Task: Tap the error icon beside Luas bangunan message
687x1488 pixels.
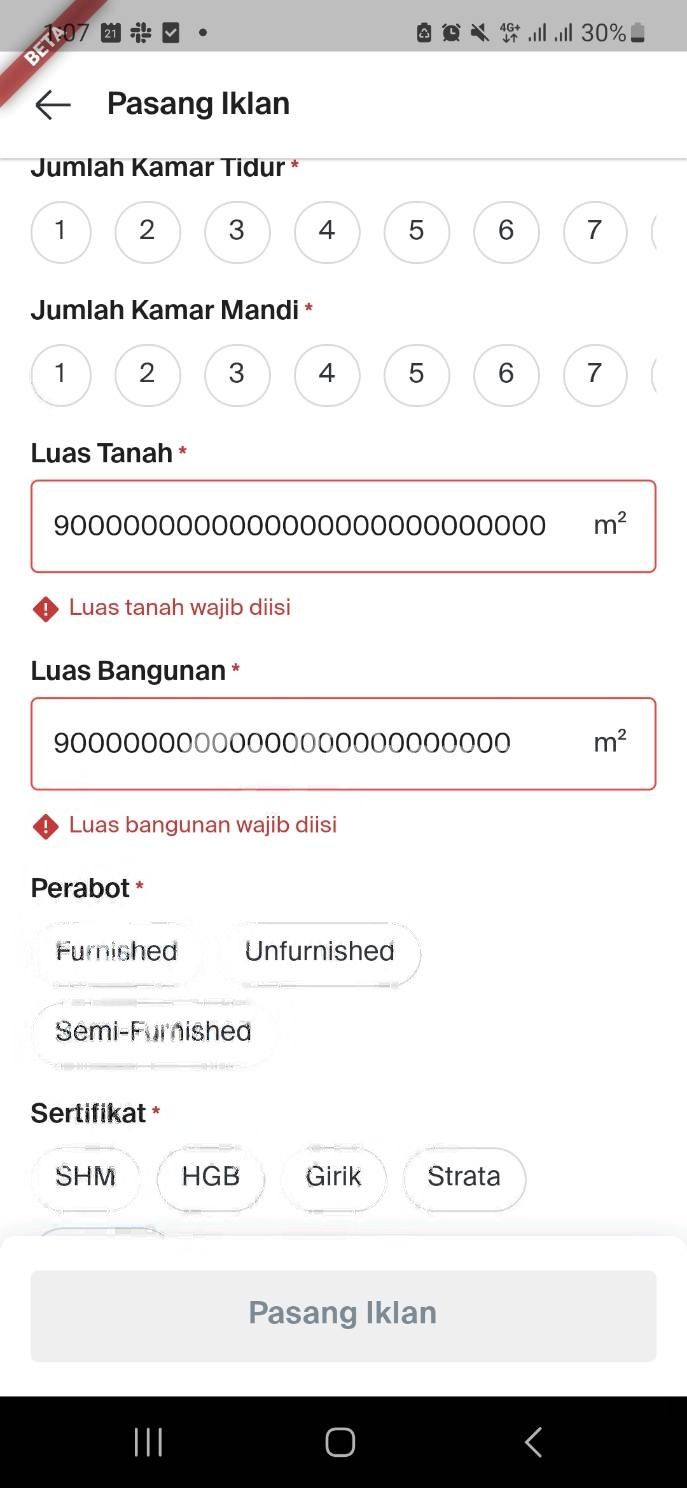Action: [46, 825]
